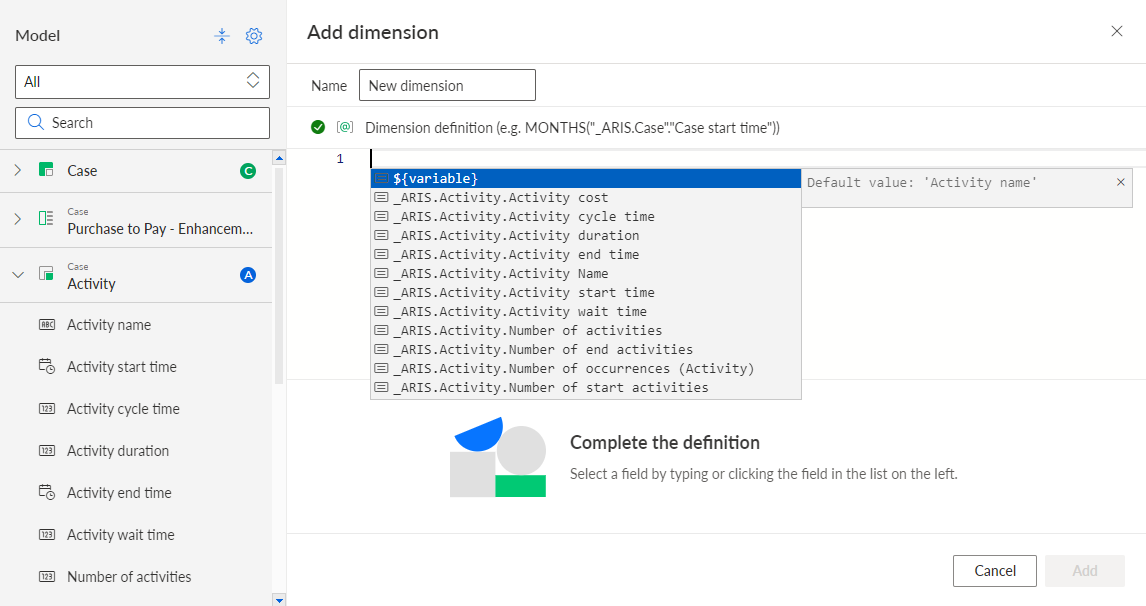Select Activity duration field in tree
1146x606 pixels.
click(136, 450)
